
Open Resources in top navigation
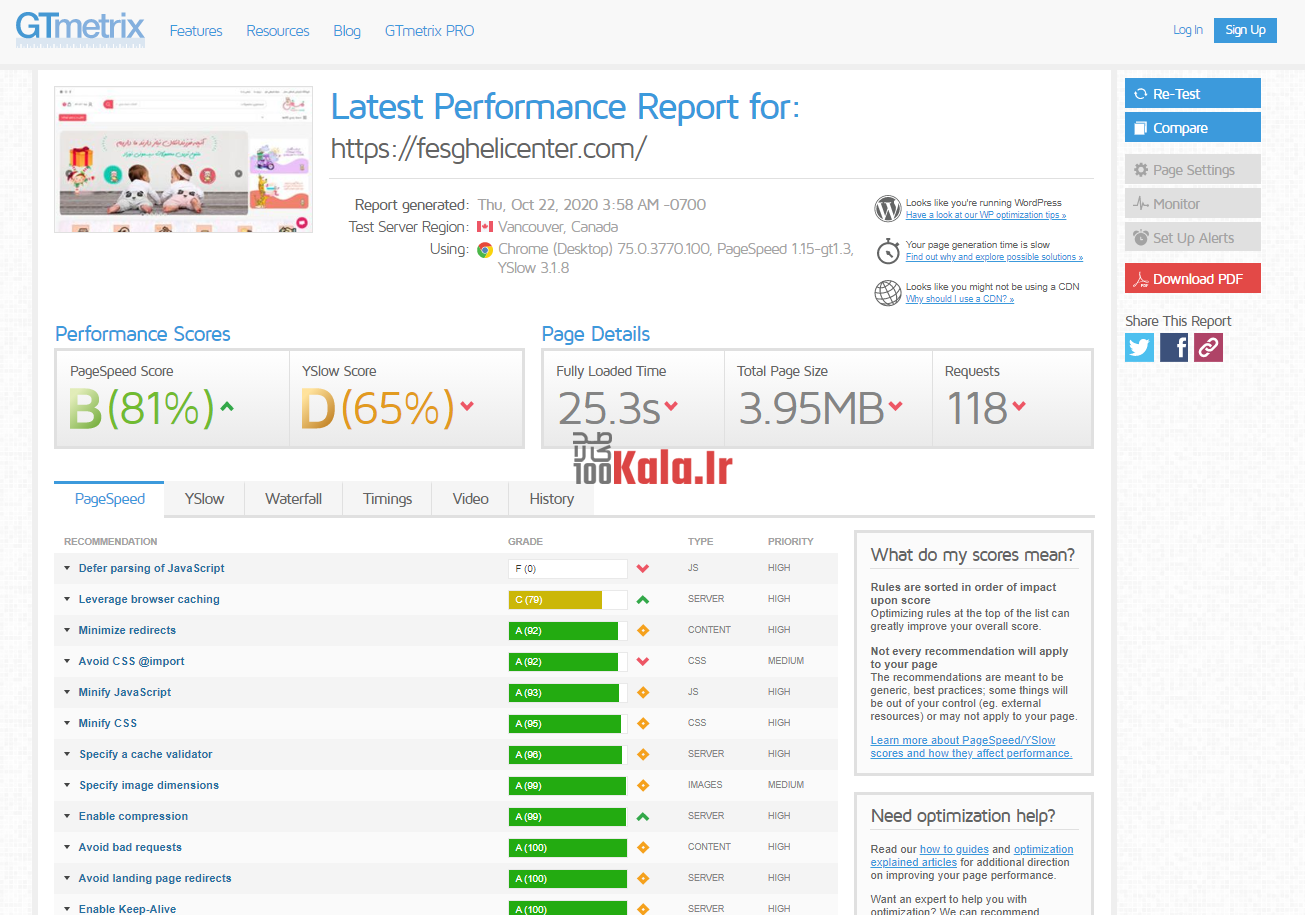point(278,31)
